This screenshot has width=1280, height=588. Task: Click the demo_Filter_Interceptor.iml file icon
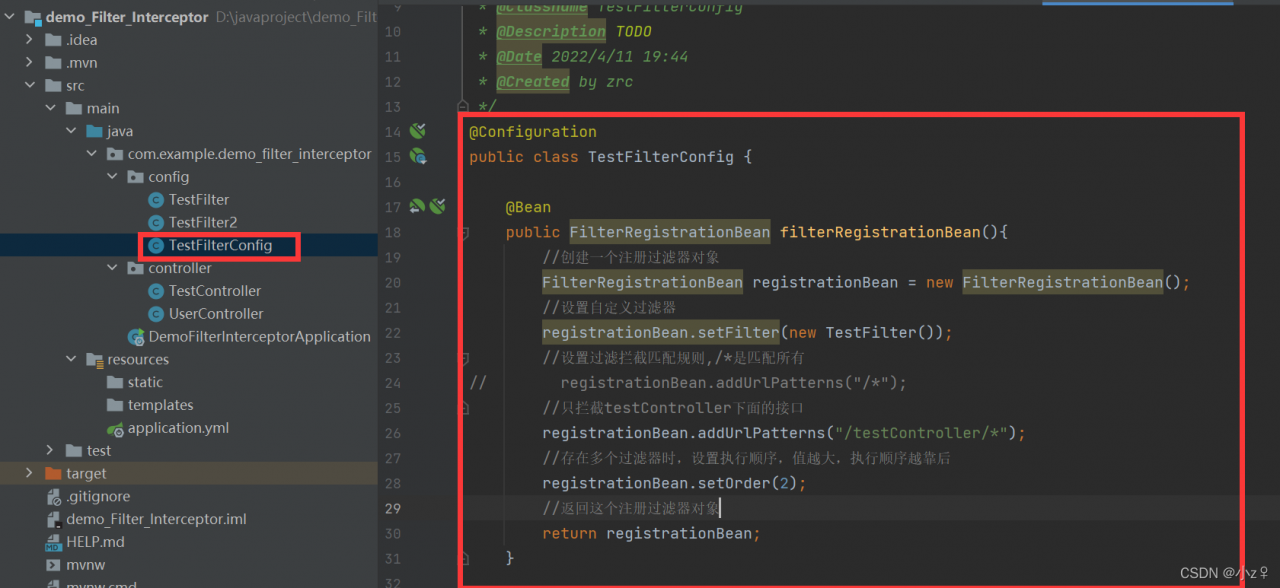tap(54, 519)
